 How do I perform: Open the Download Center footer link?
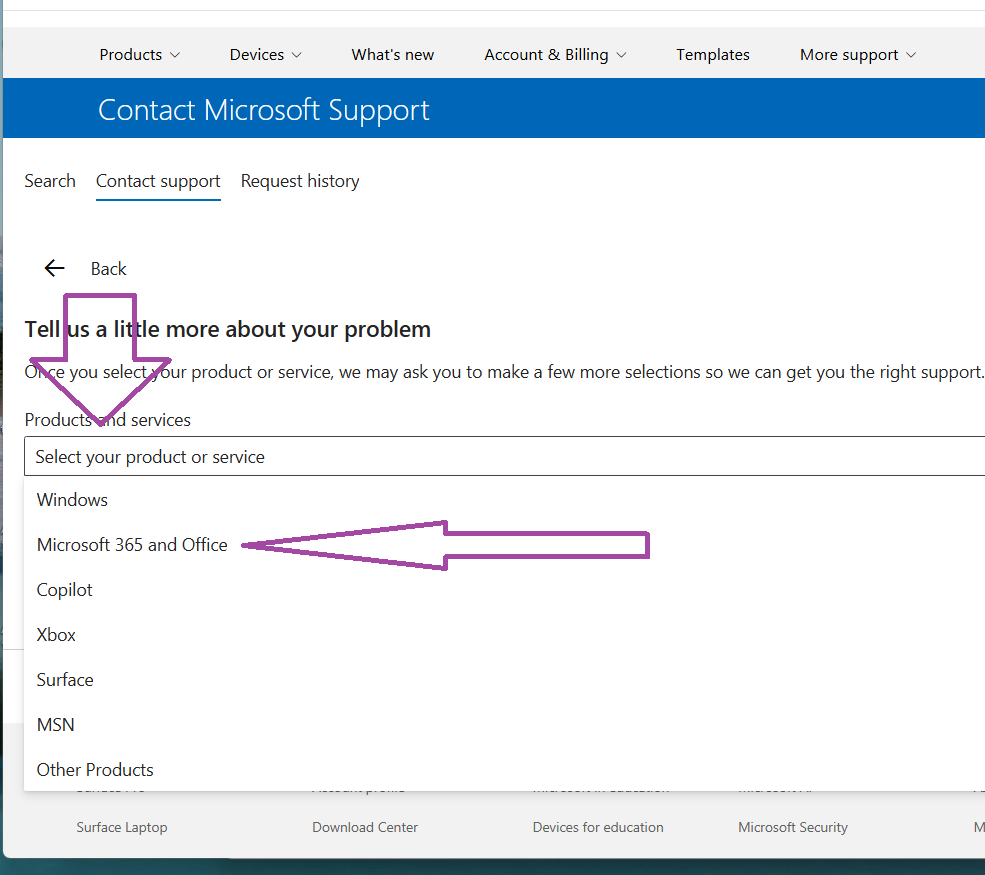365,827
